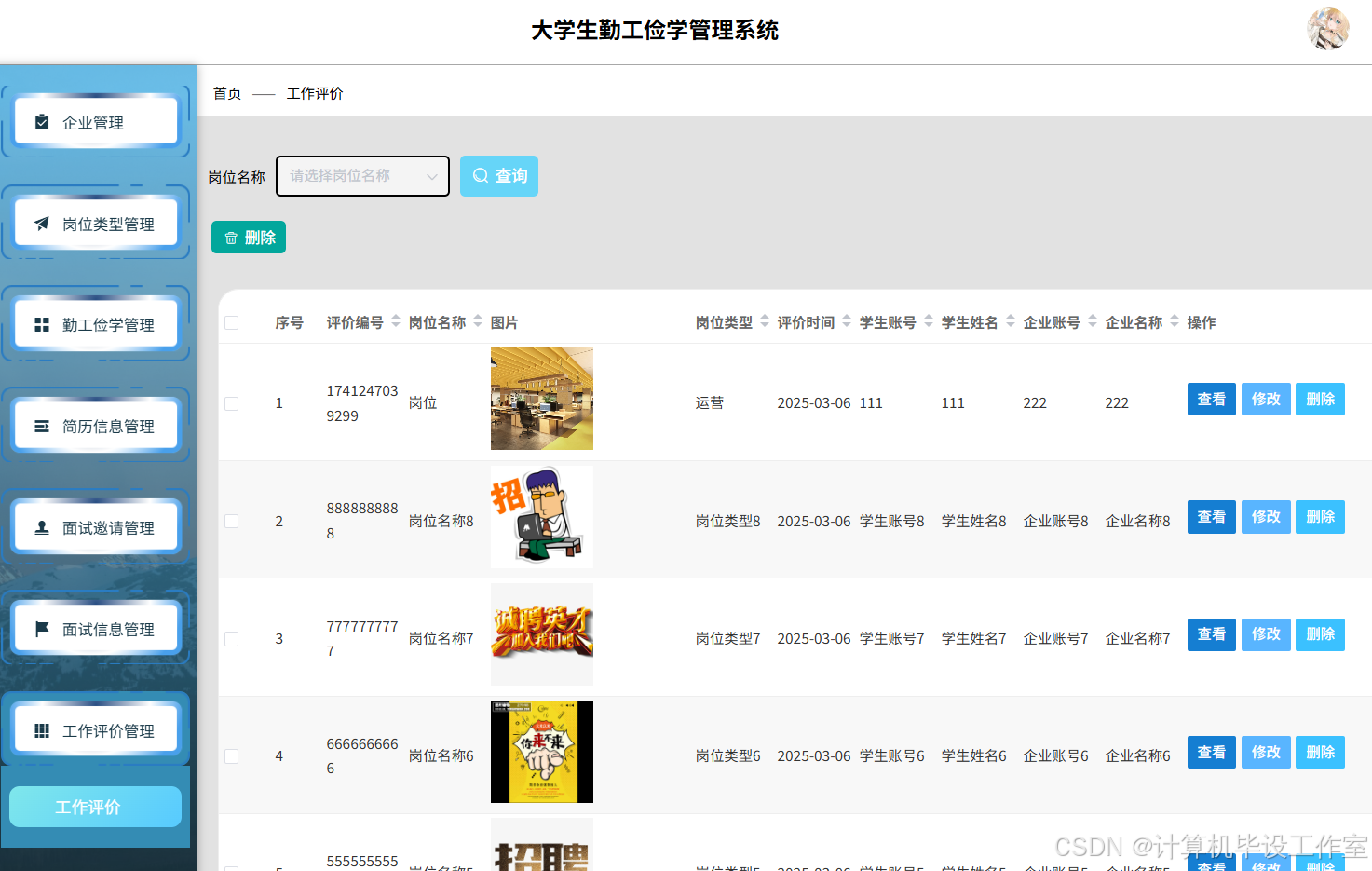The image size is (1372, 871).
Task: Click 查看 for row 岗位名称8
Action: click(x=1212, y=517)
